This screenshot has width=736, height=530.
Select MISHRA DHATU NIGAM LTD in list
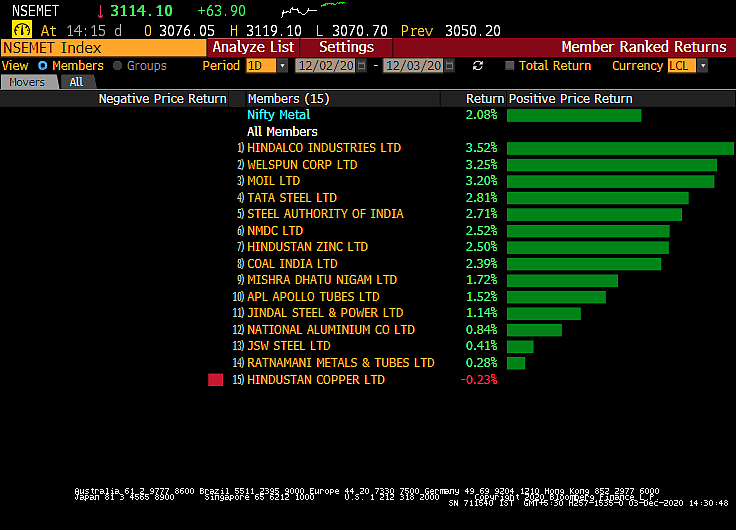pos(322,280)
